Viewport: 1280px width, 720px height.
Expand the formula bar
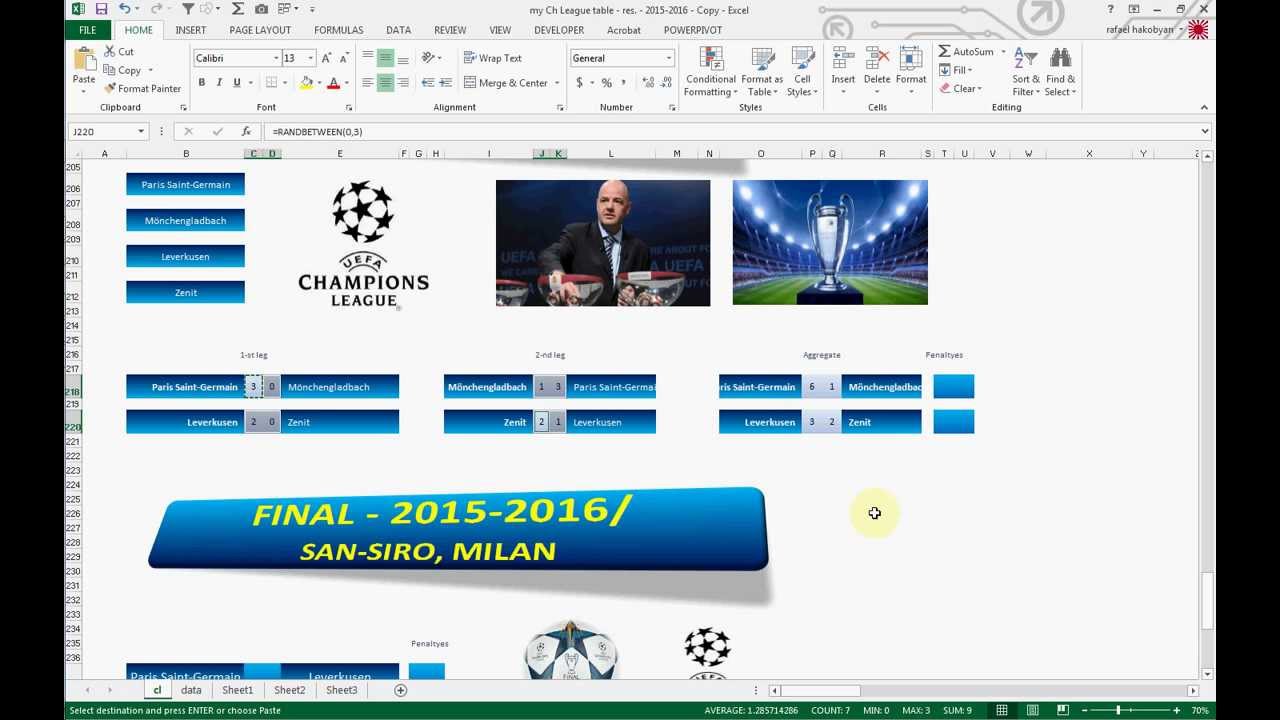[1204, 131]
